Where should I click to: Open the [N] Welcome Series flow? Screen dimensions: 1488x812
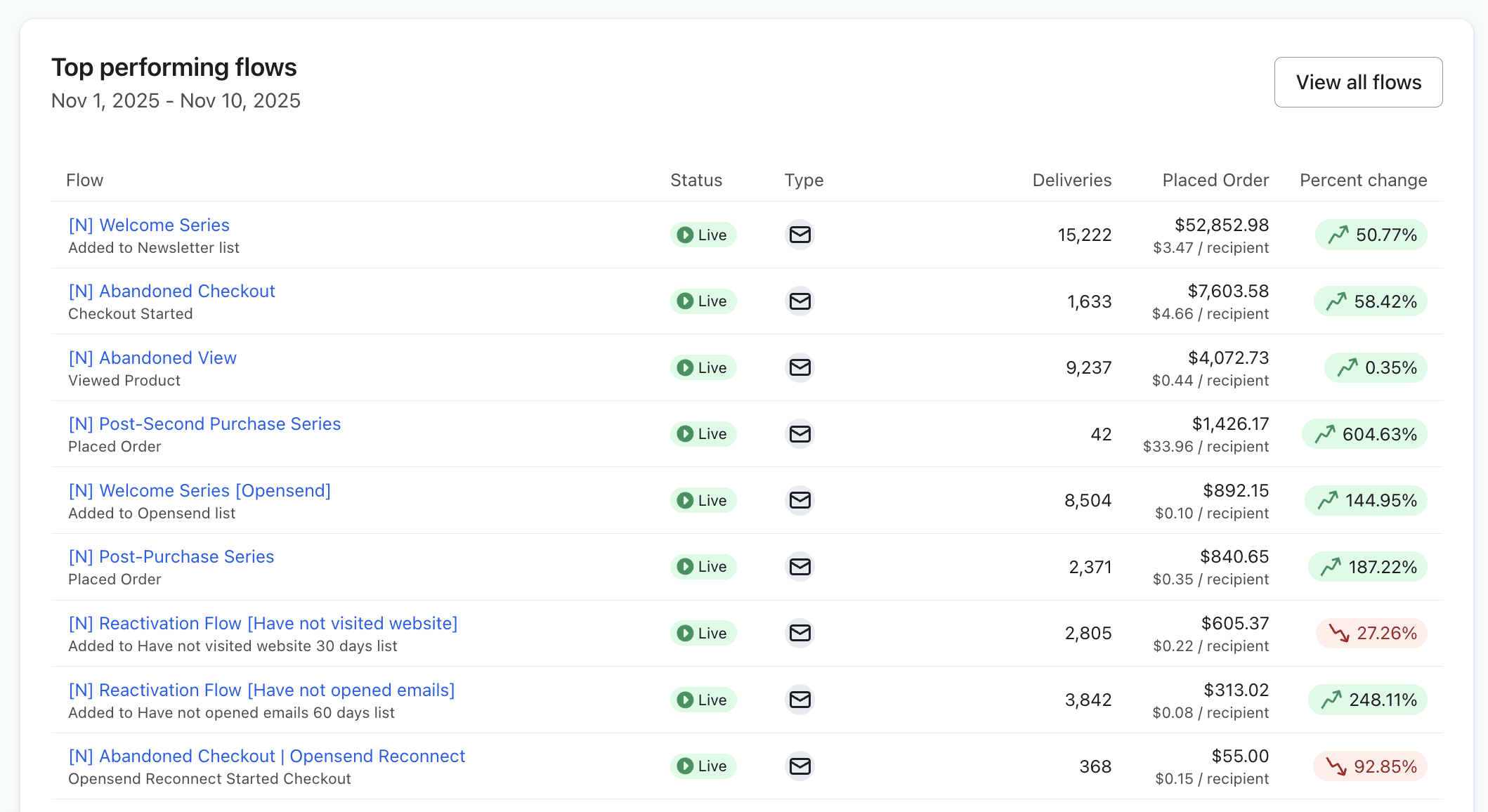149,225
